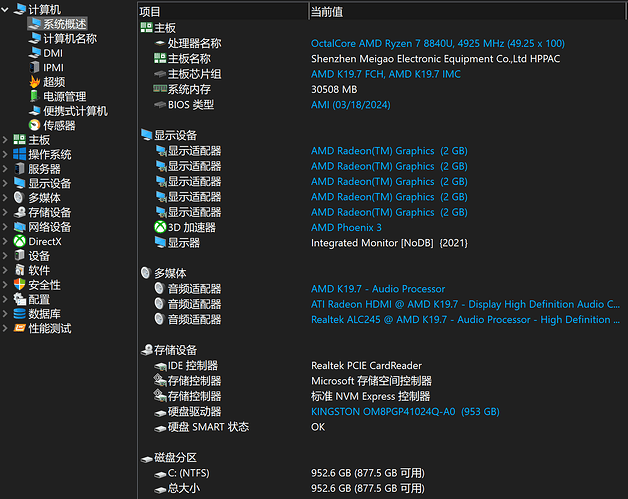Screen dimensions: 628x499
Task: Click the overclock flame icon
Action: point(35,82)
